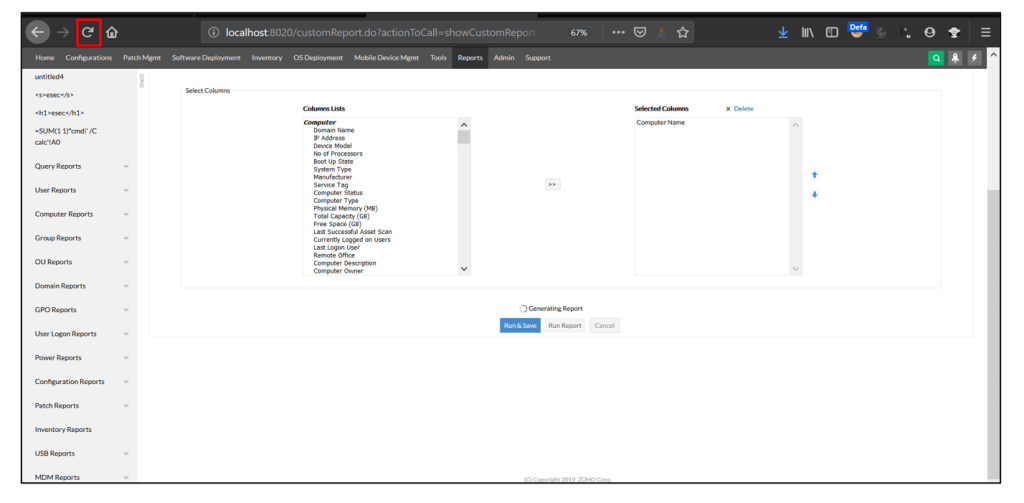Click the site information icon in address bar
The image size is (1024, 503).
click(213, 32)
